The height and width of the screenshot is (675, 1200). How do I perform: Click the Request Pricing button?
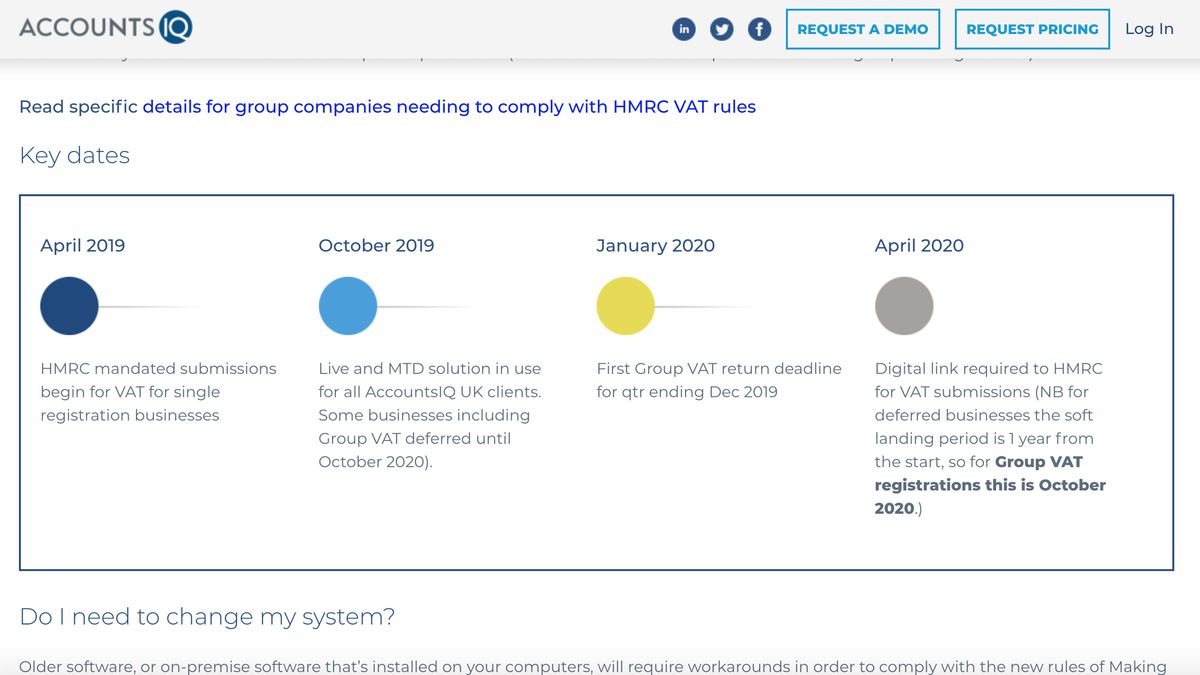point(1031,29)
